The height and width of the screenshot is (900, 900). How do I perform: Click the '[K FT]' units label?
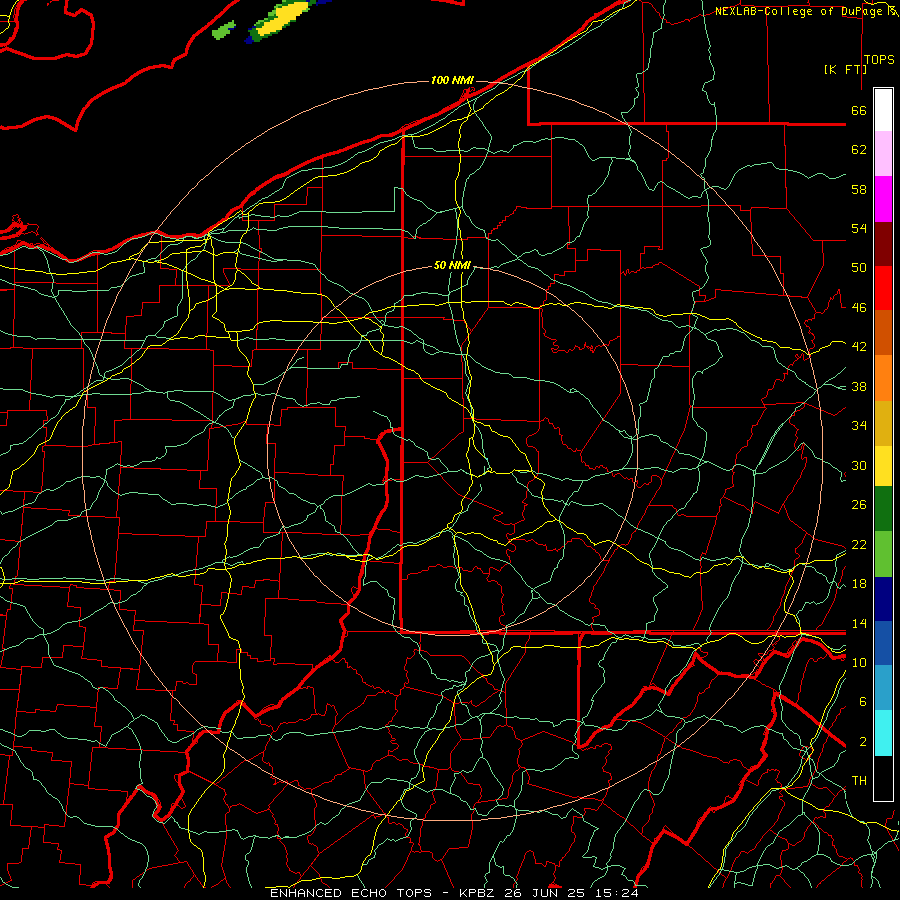(845, 69)
